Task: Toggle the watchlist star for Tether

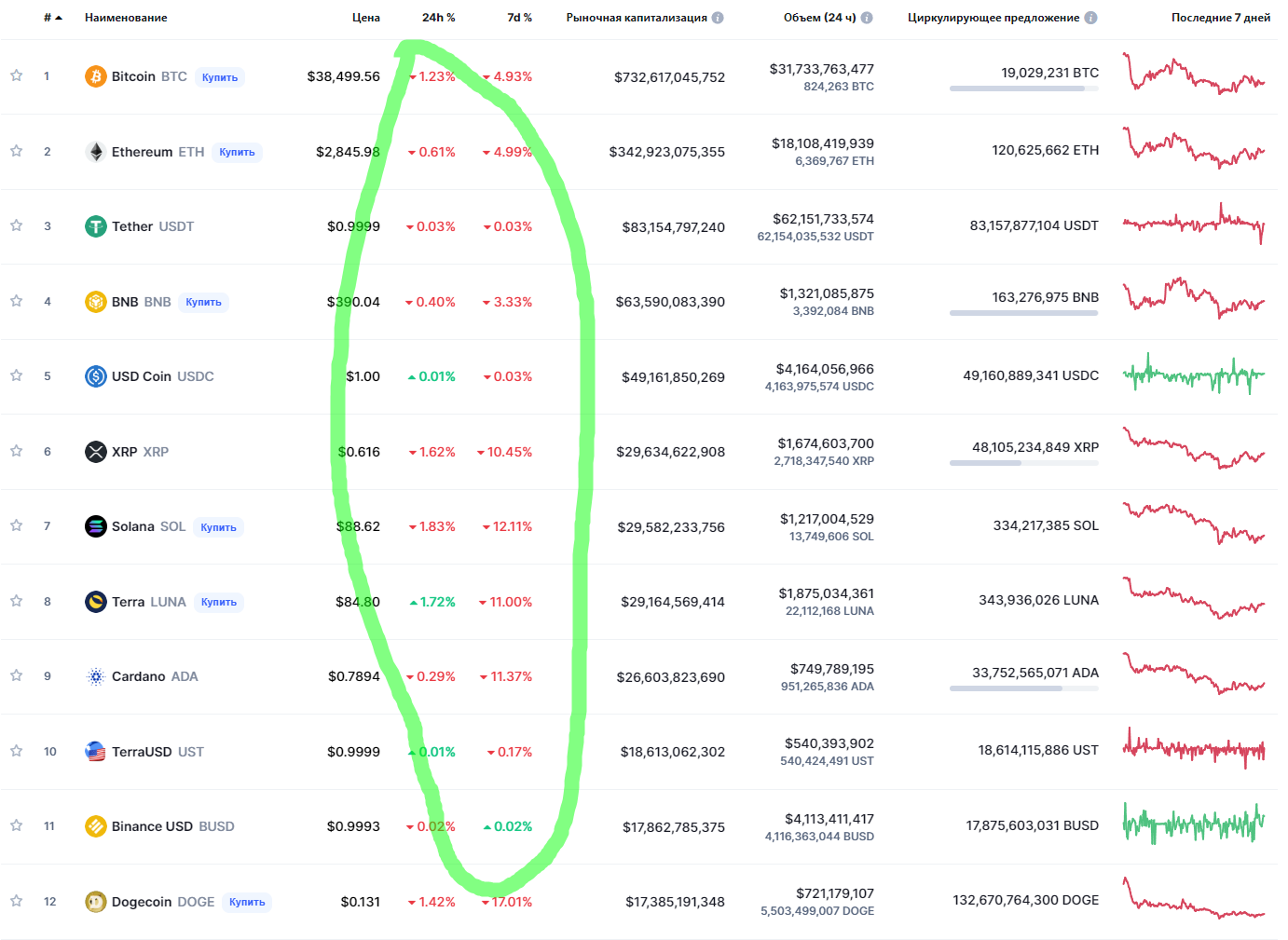Action: coord(16,225)
